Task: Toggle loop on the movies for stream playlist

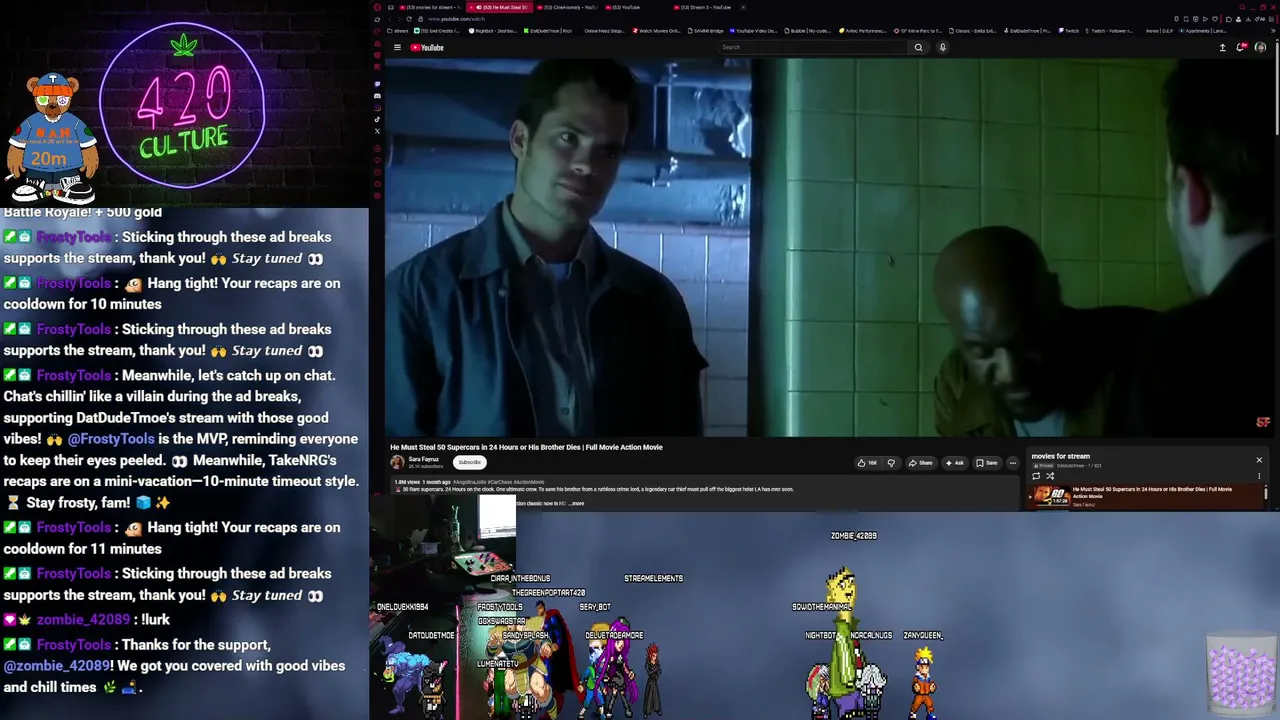Action: pyautogui.click(x=1036, y=476)
